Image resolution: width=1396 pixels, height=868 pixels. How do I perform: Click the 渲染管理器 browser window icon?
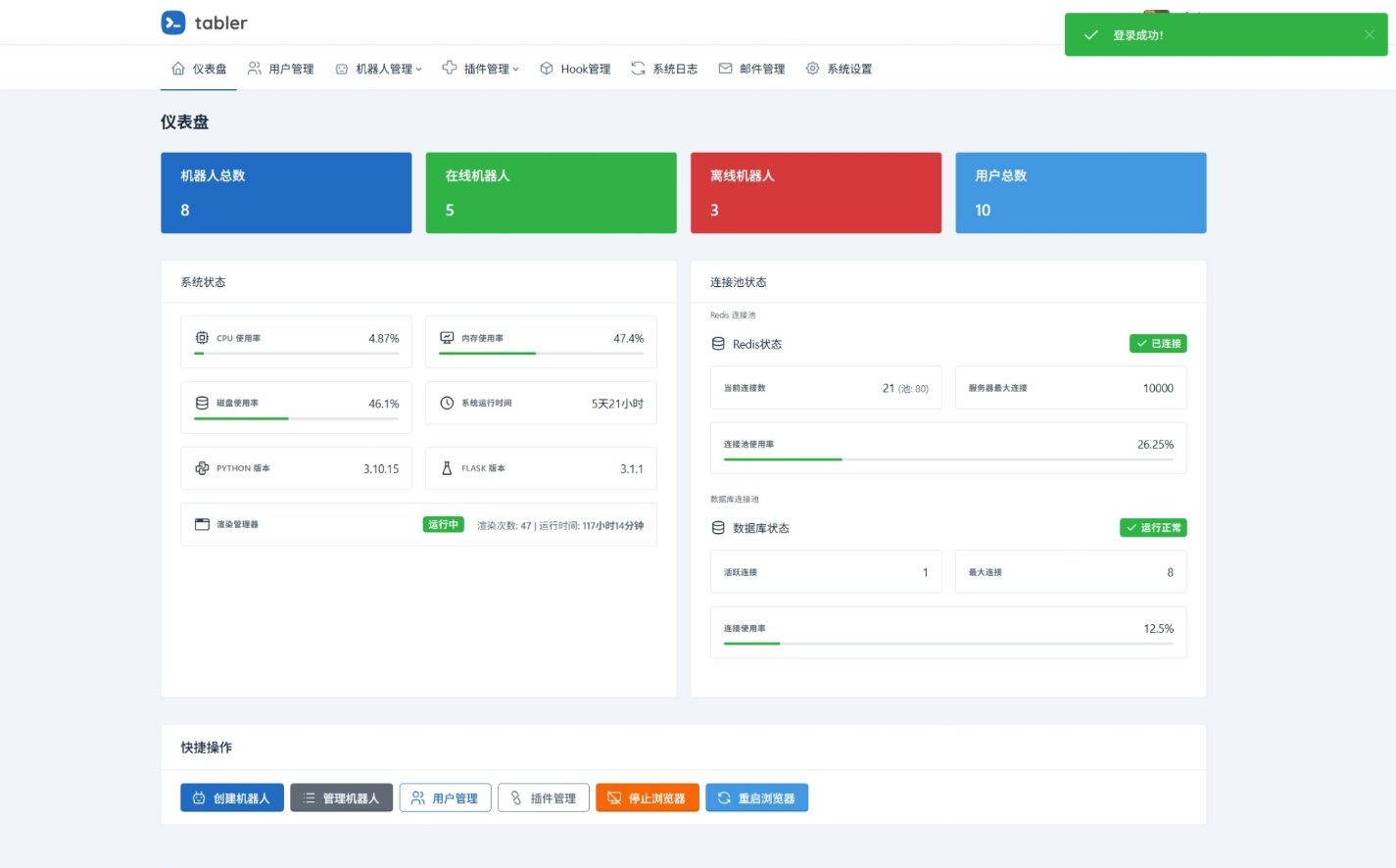click(202, 524)
